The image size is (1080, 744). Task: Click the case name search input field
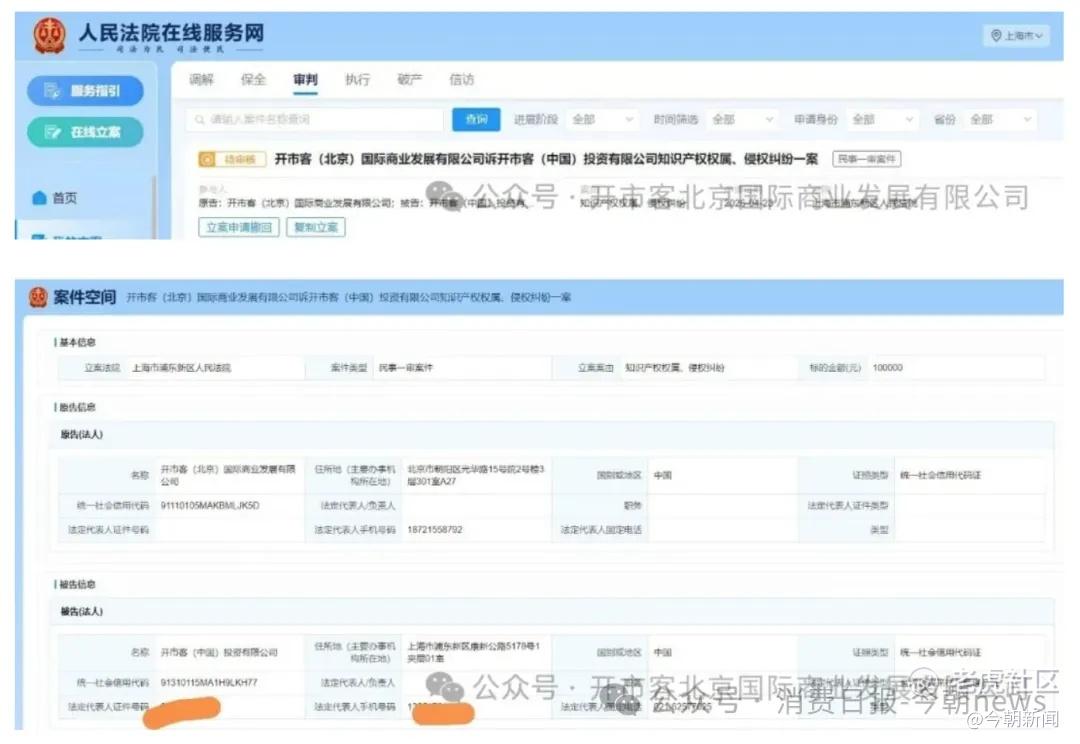315,120
